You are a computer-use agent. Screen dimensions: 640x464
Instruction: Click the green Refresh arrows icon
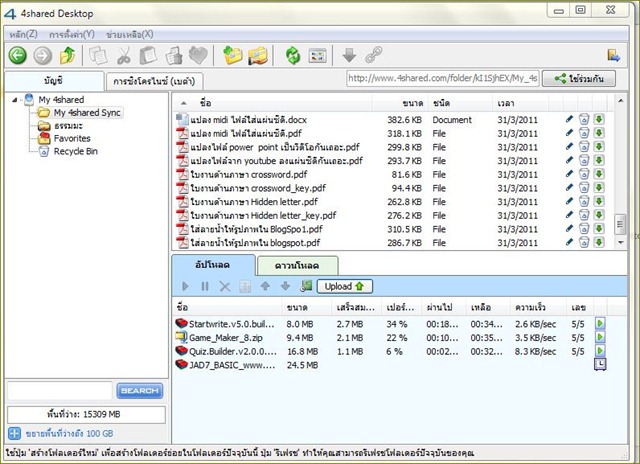tap(293, 56)
